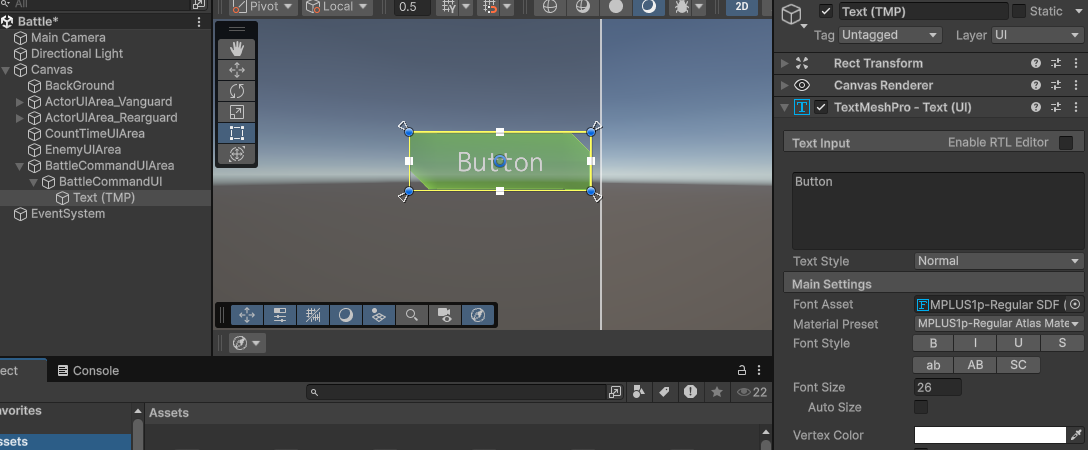Select the Rect tool in scene toolbar
This screenshot has height=450, width=1088.
pos(237,133)
